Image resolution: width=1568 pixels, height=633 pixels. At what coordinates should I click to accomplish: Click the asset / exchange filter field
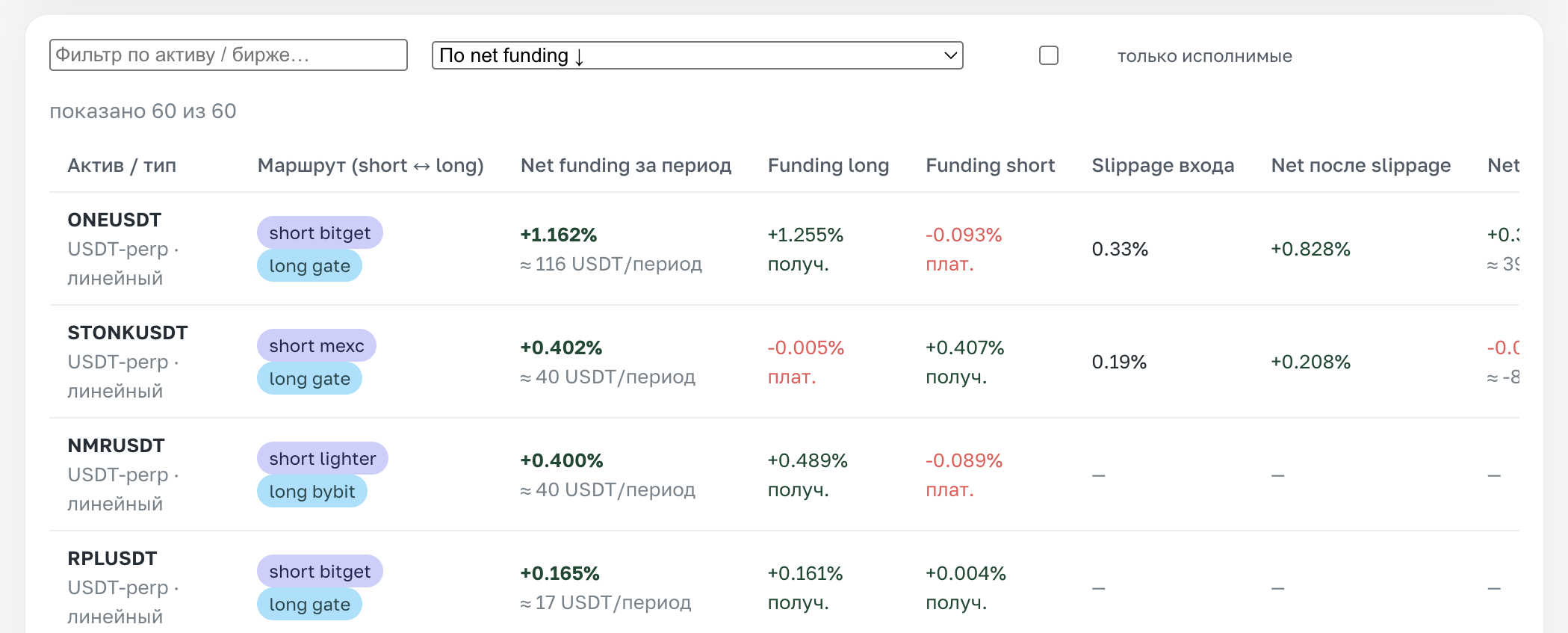click(229, 55)
